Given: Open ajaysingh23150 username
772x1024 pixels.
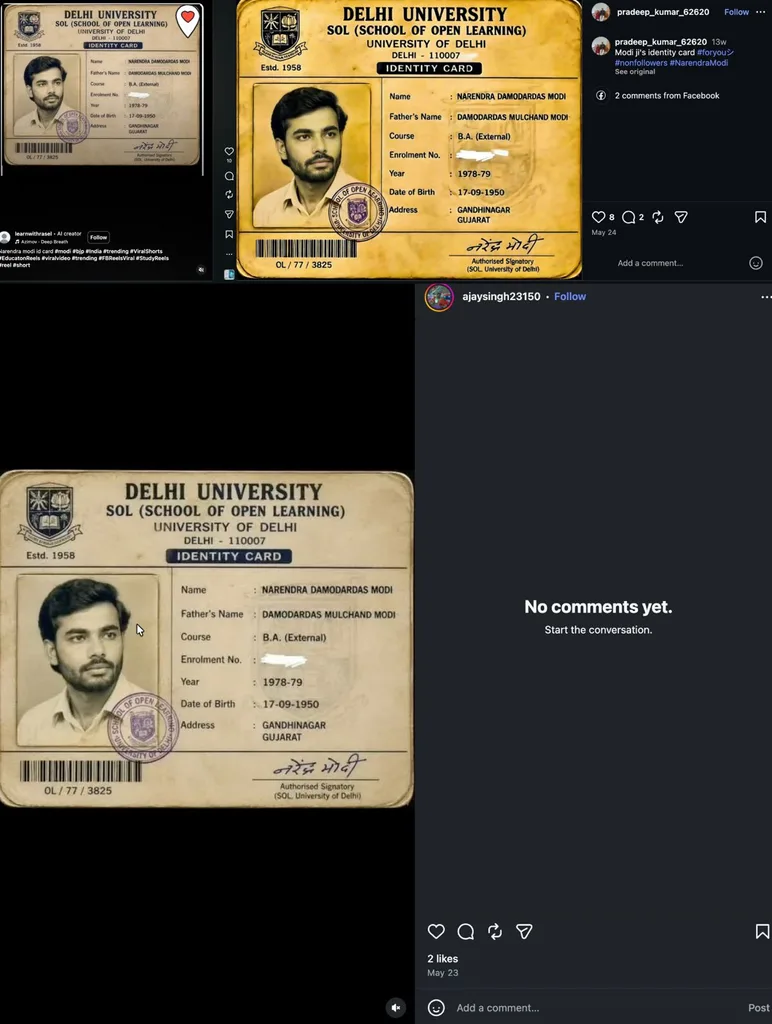Looking at the screenshot, I should click(501, 296).
